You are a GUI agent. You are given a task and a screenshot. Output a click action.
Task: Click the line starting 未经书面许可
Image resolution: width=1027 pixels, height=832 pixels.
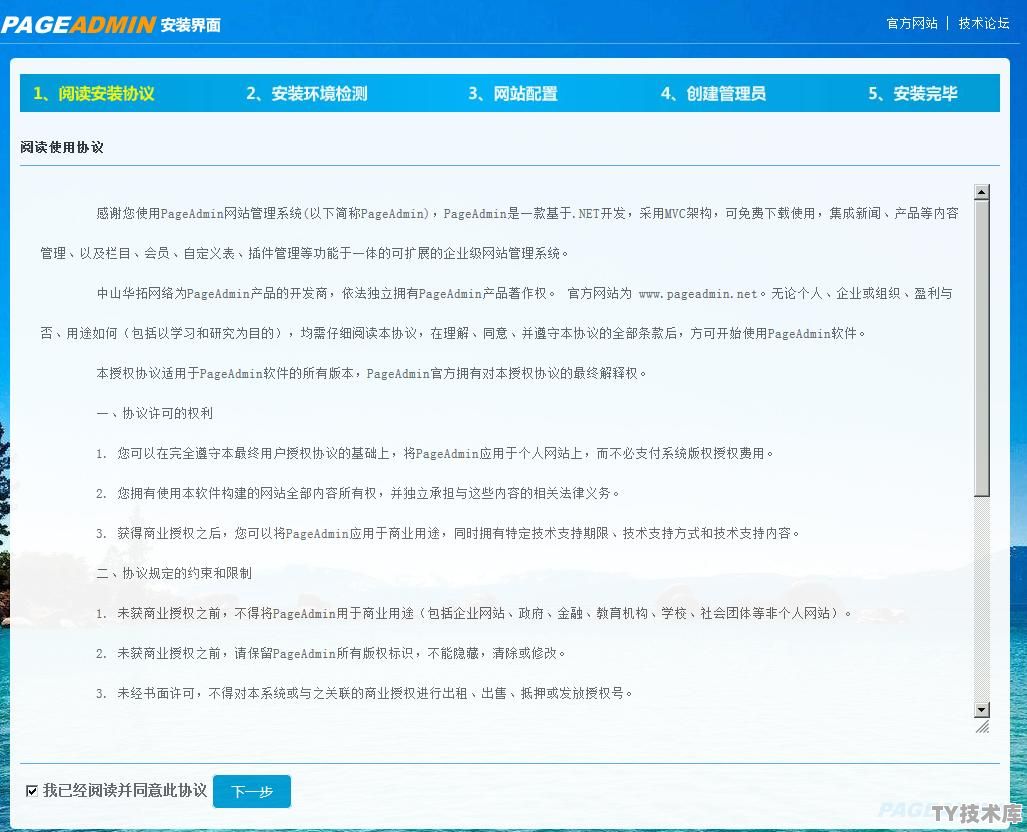click(x=364, y=693)
